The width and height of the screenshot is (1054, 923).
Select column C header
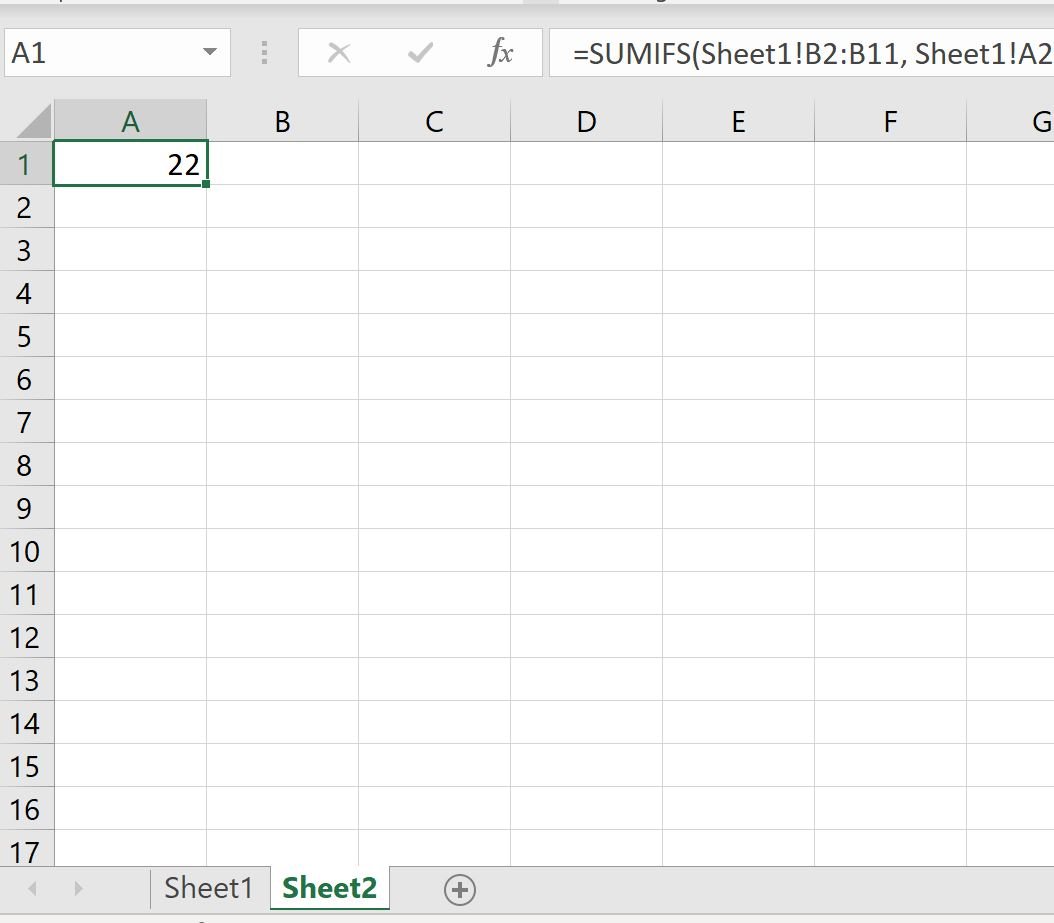pyautogui.click(x=434, y=121)
